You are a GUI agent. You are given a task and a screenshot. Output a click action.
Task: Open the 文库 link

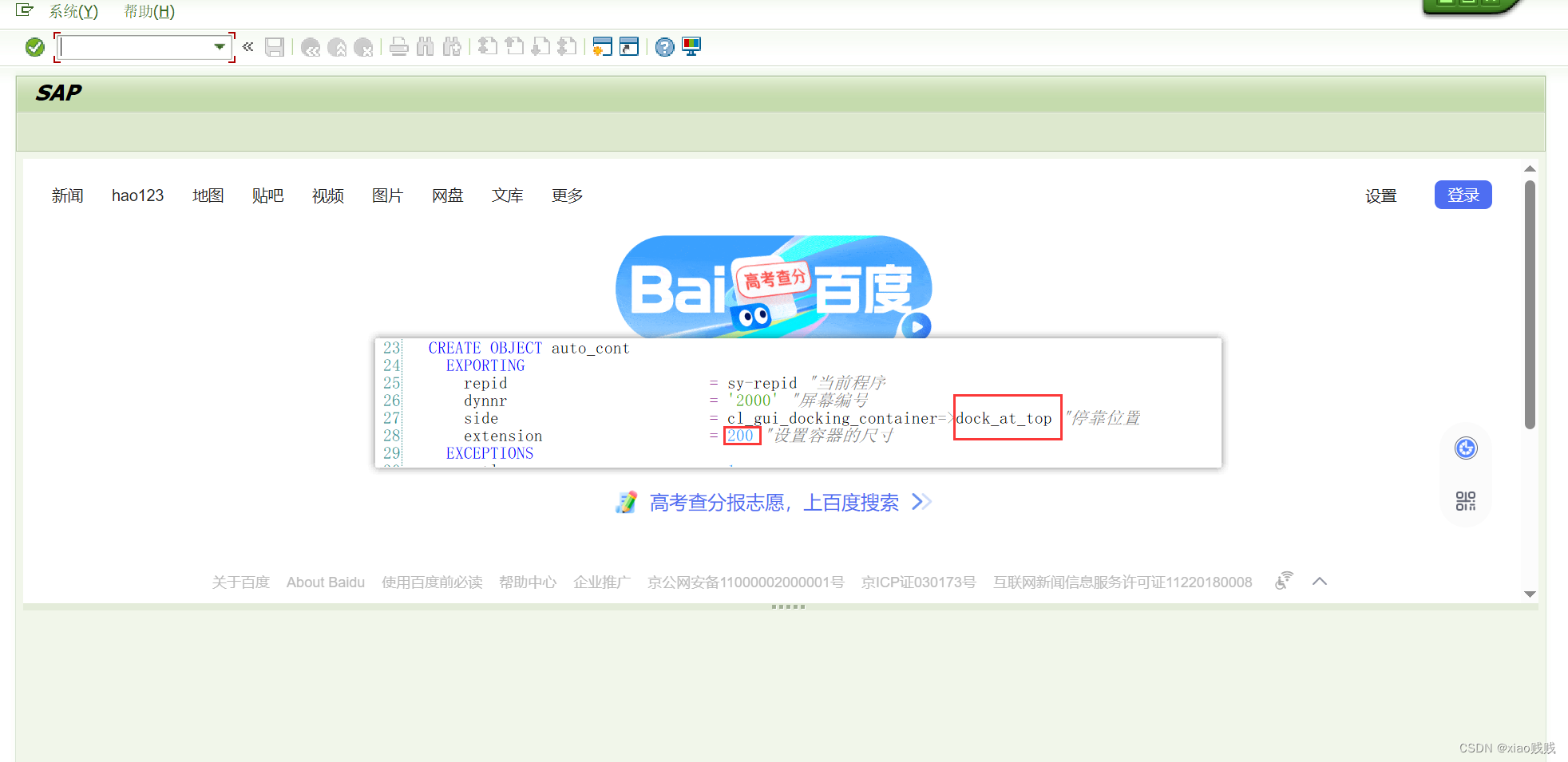coord(507,195)
